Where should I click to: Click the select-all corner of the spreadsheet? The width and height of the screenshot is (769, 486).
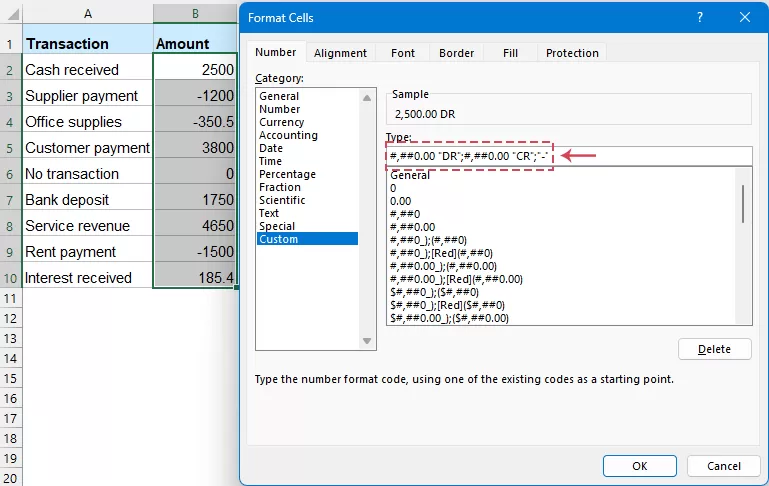pos(11,14)
